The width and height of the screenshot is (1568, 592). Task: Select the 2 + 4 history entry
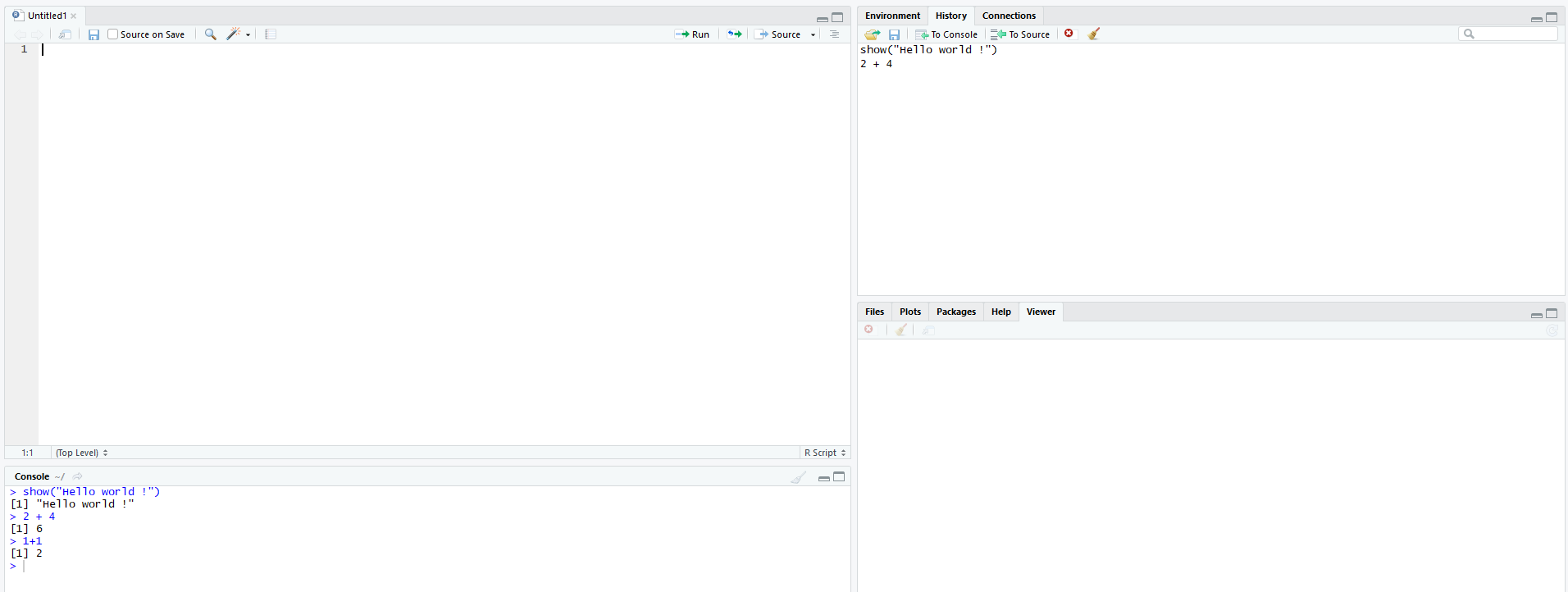[876, 64]
